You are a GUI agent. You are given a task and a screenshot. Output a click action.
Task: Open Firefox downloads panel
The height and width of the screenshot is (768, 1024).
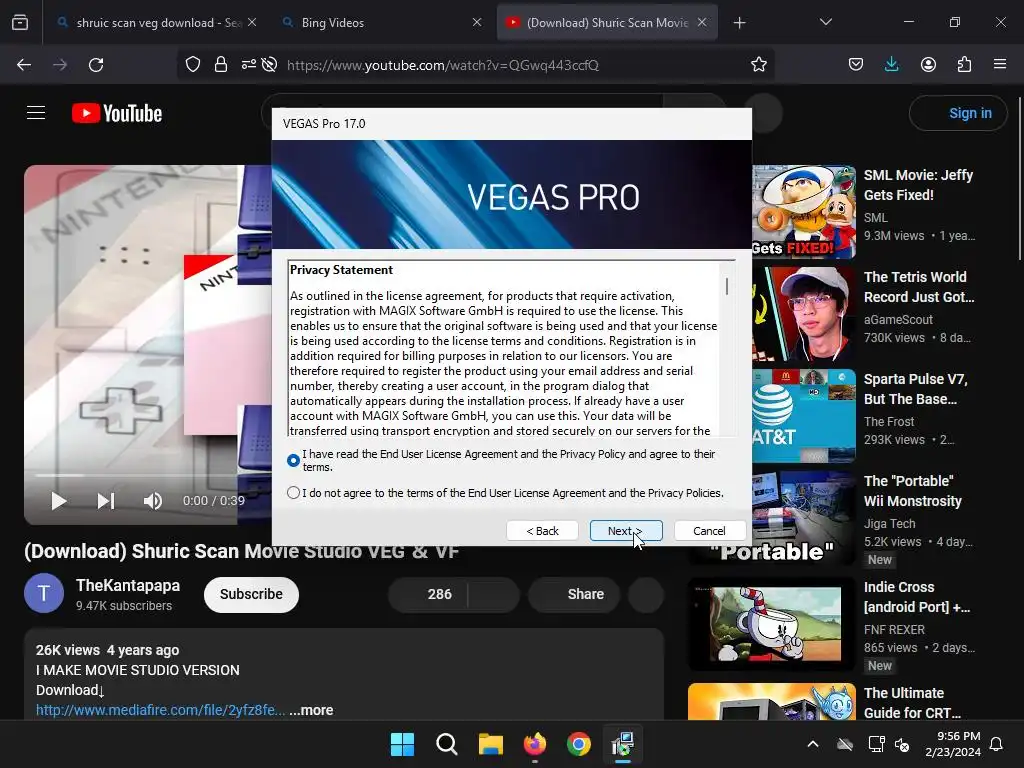(x=891, y=65)
